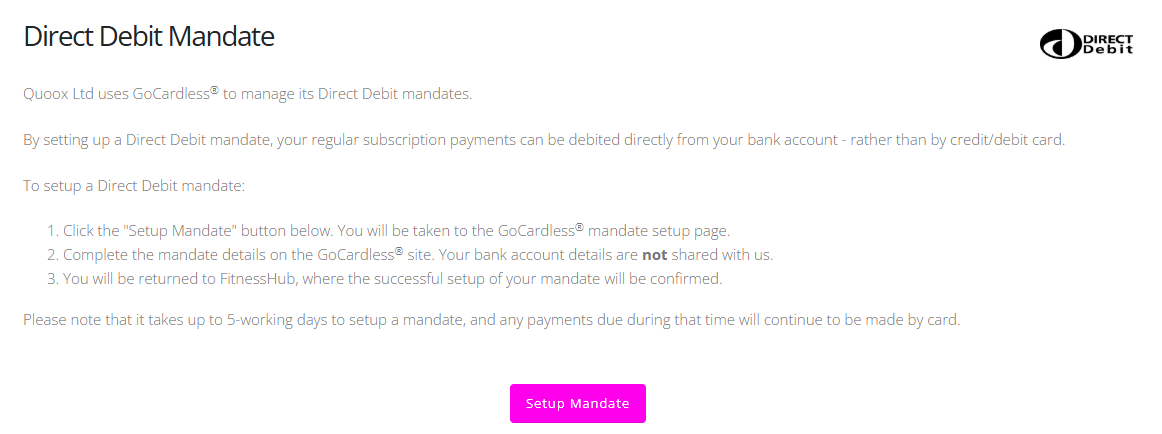This screenshot has height=434, width=1162.
Task: Click the second step about completing mandate details
Action: (x=417, y=255)
